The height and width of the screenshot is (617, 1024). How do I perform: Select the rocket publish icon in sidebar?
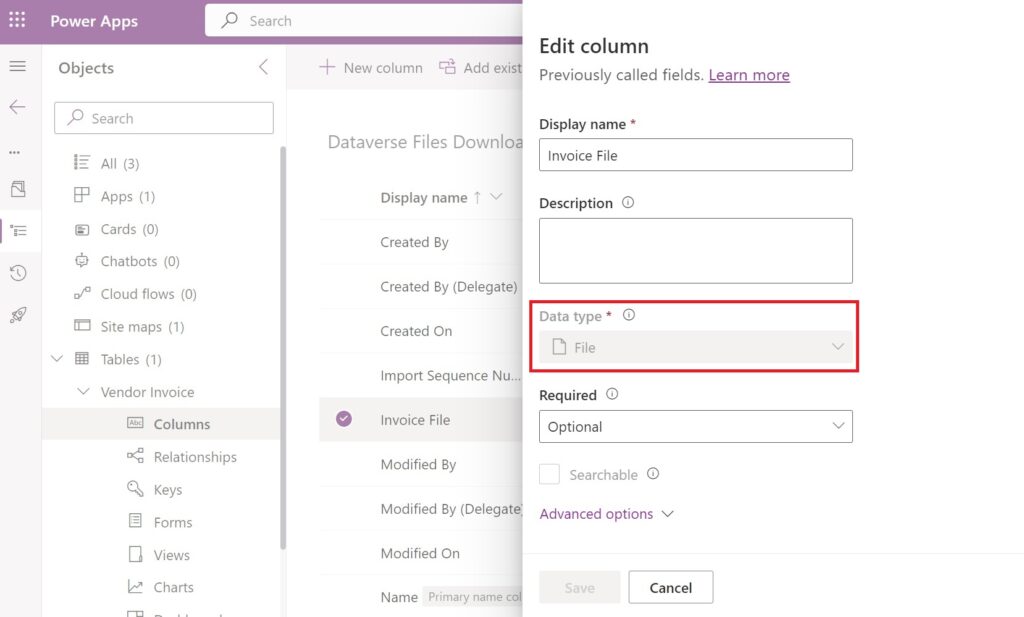point(18,313)
